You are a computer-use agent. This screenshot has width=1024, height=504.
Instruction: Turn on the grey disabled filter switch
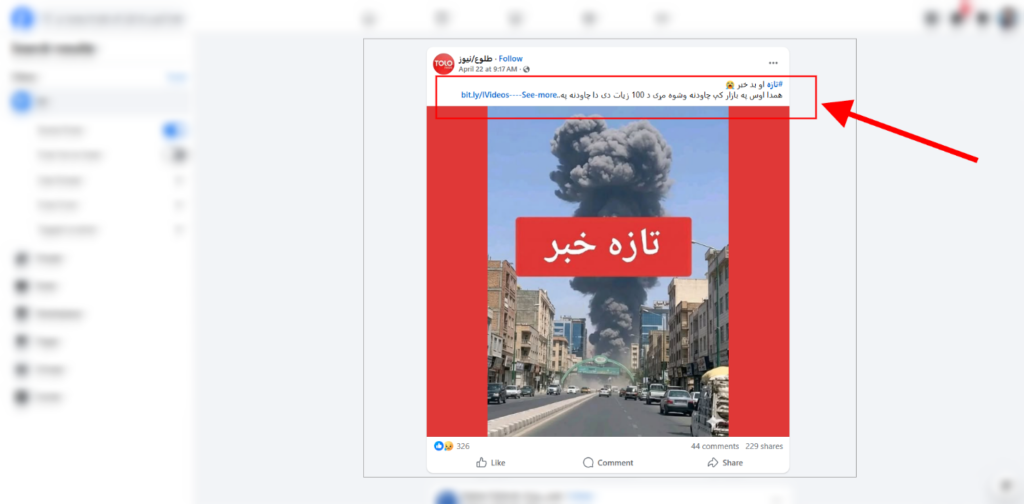click(x=174, y=155)
